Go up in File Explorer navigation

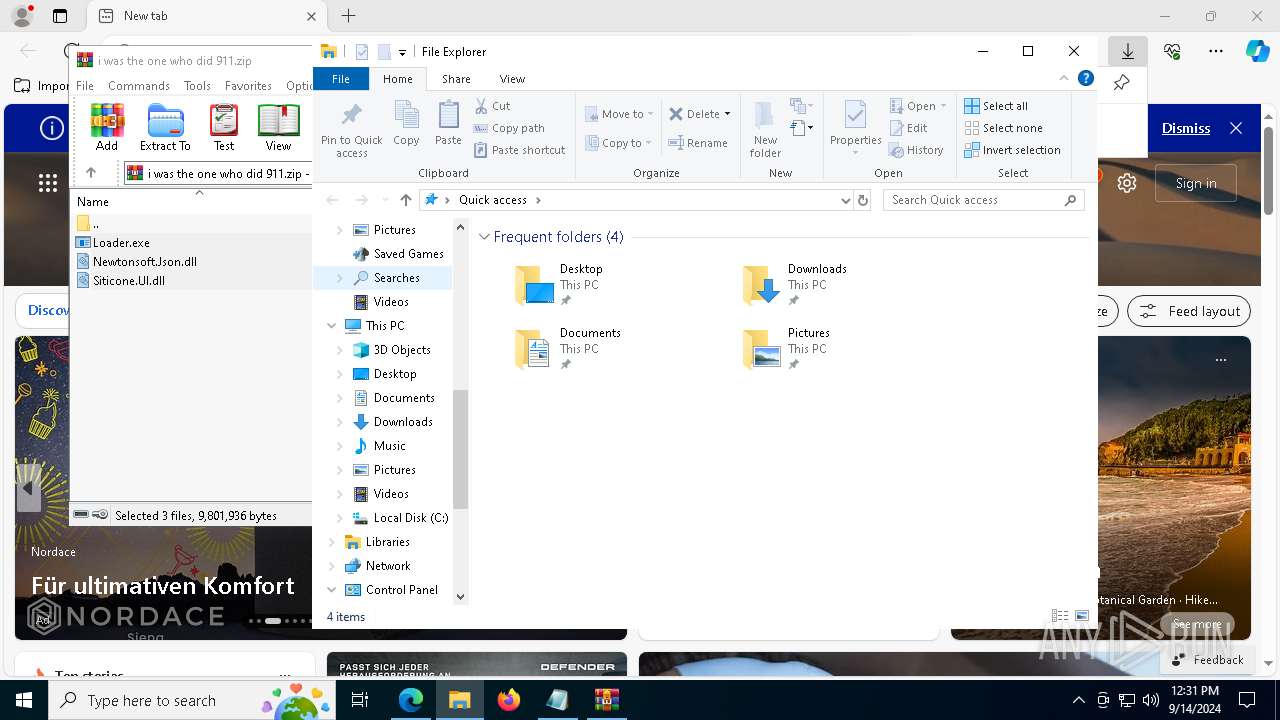[405, 200]
